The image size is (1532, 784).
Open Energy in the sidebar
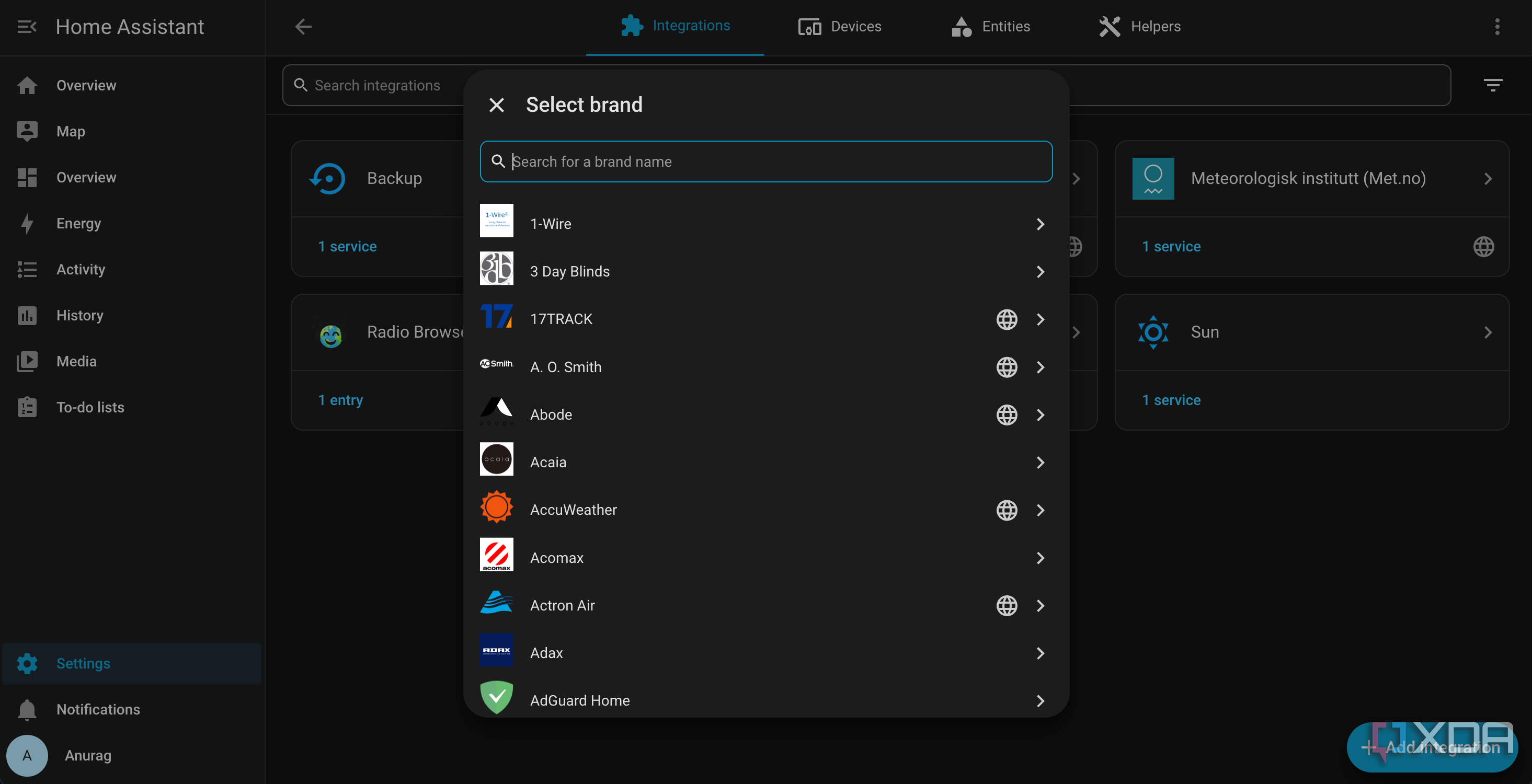(131, 224)
